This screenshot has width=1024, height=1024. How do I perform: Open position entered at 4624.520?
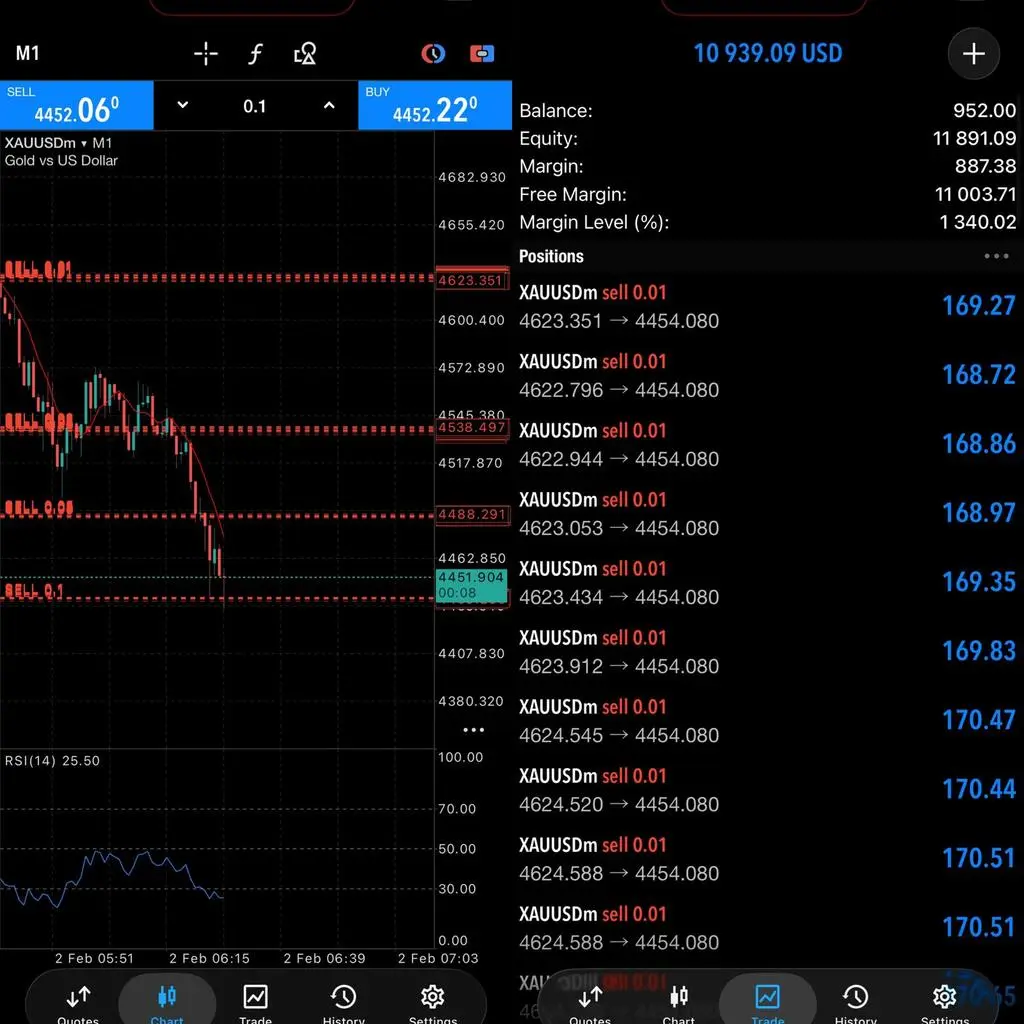[767, 791]
